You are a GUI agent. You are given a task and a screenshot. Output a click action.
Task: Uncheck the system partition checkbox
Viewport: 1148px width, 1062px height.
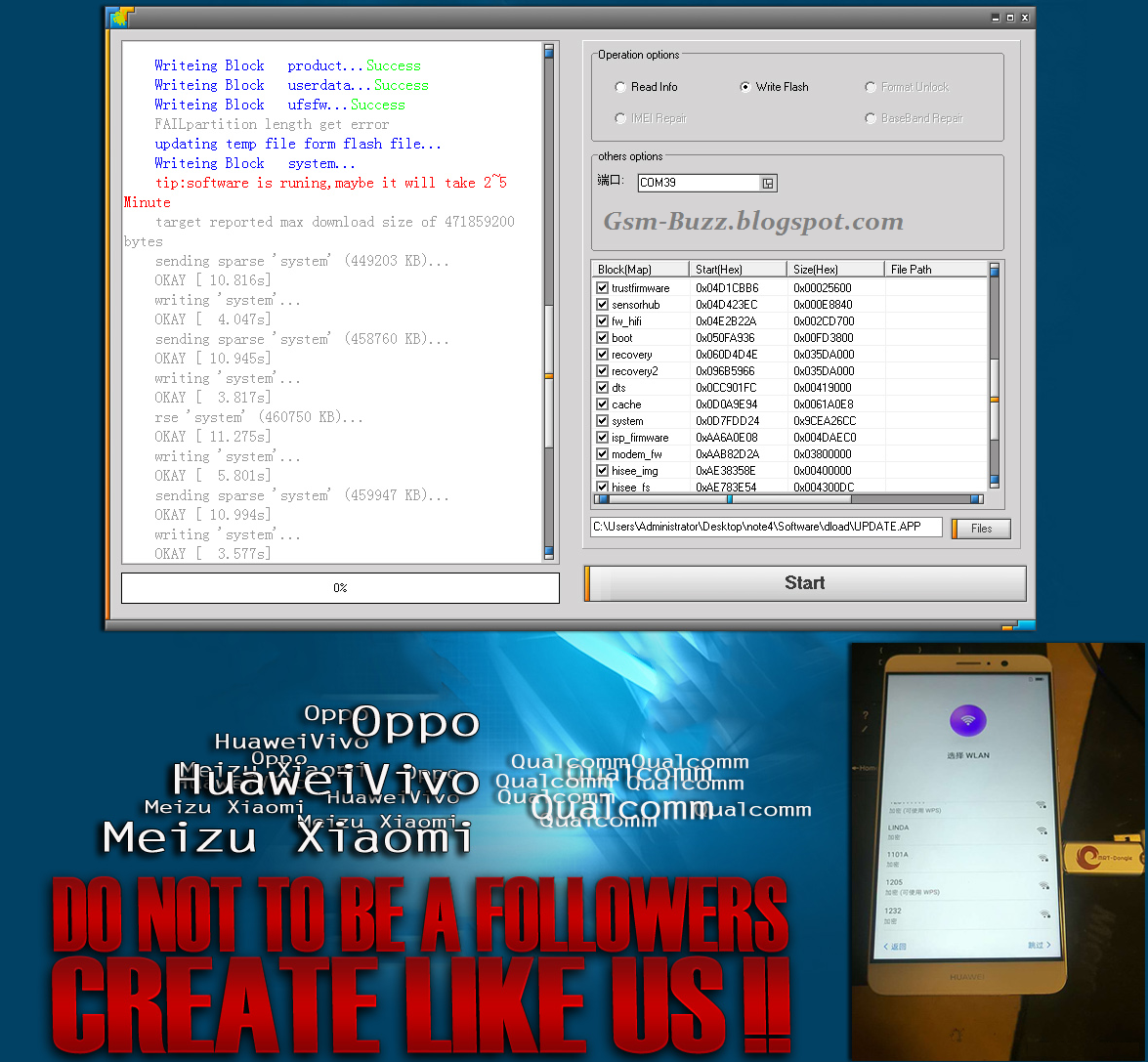(603, 421)
